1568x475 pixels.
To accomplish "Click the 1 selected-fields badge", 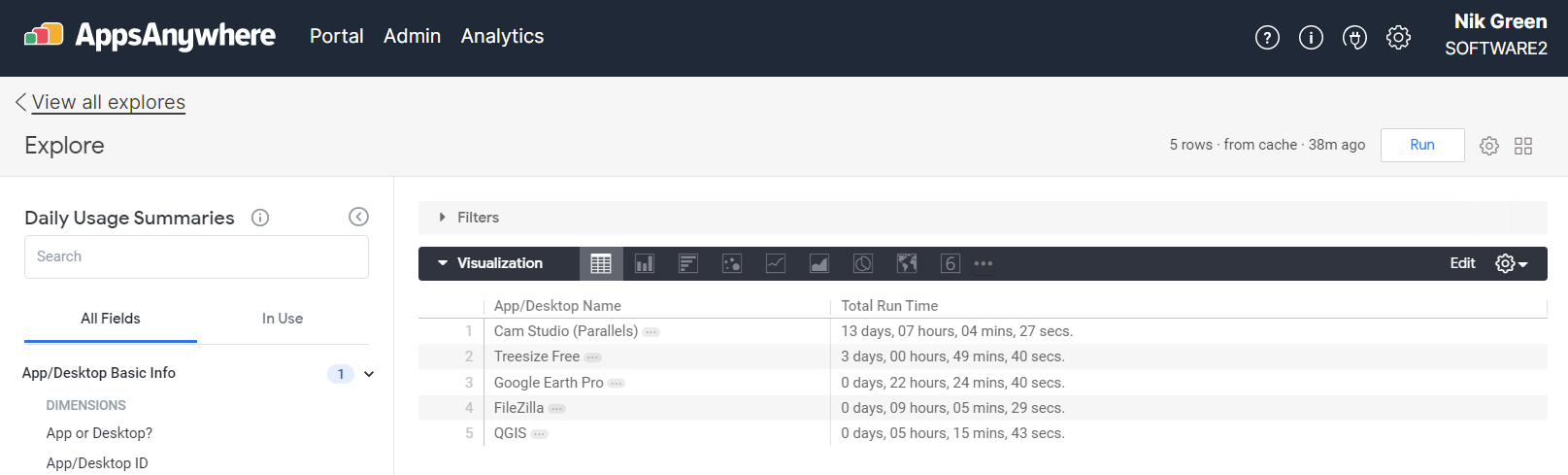I will pos(341,374).
